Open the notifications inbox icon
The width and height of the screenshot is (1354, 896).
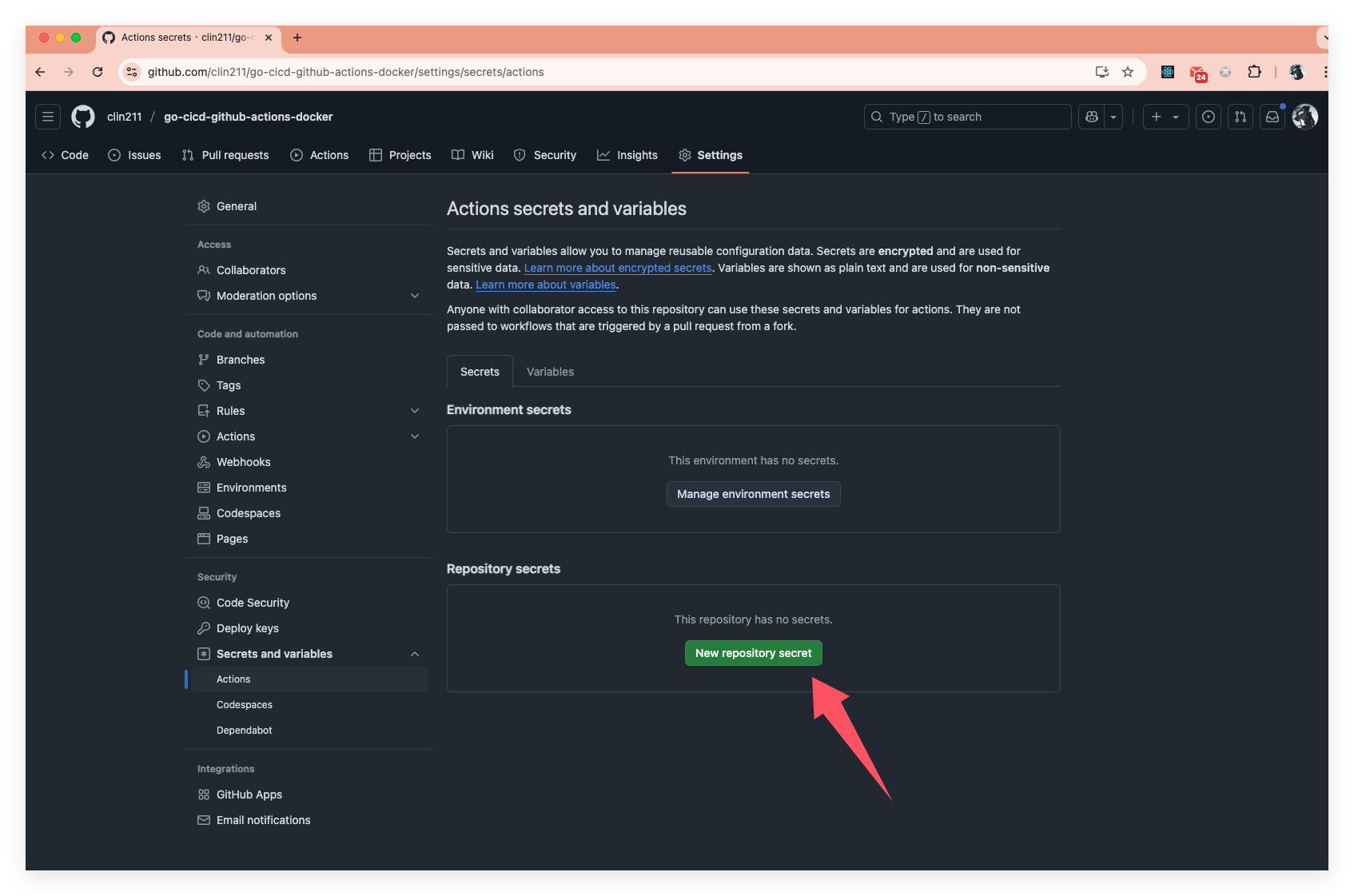point(1272,117)
